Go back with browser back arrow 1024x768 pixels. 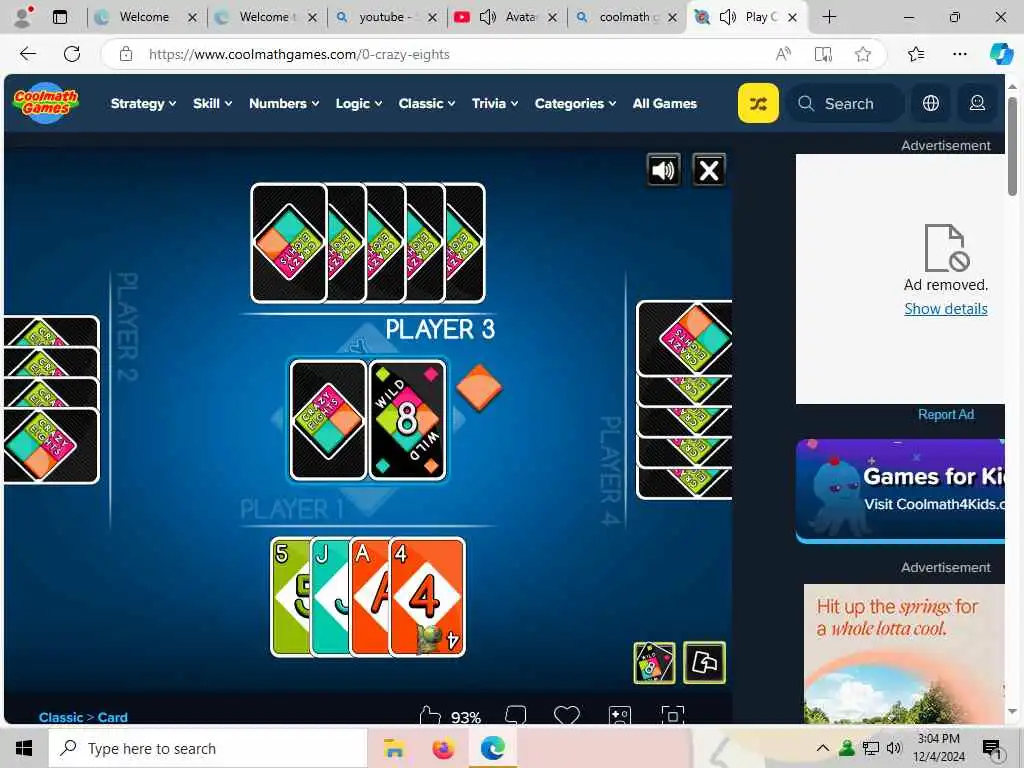tap(28, 54)
